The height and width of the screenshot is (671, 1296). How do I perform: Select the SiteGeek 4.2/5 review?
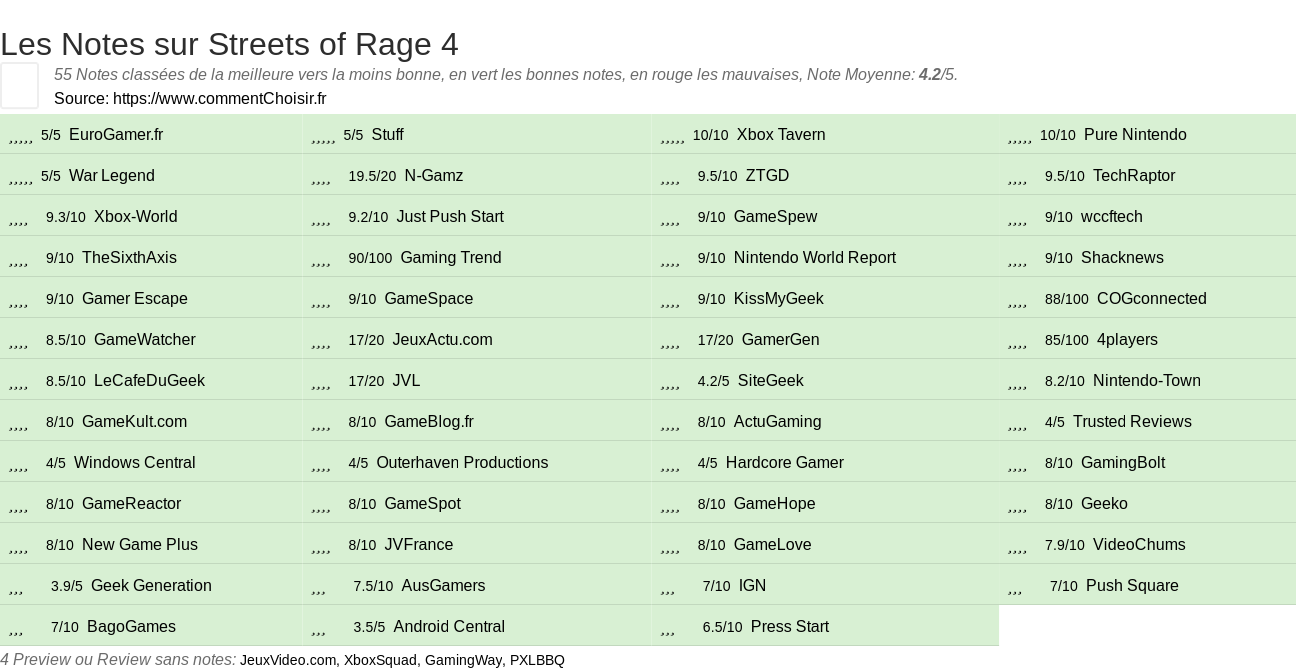(824, 380)
